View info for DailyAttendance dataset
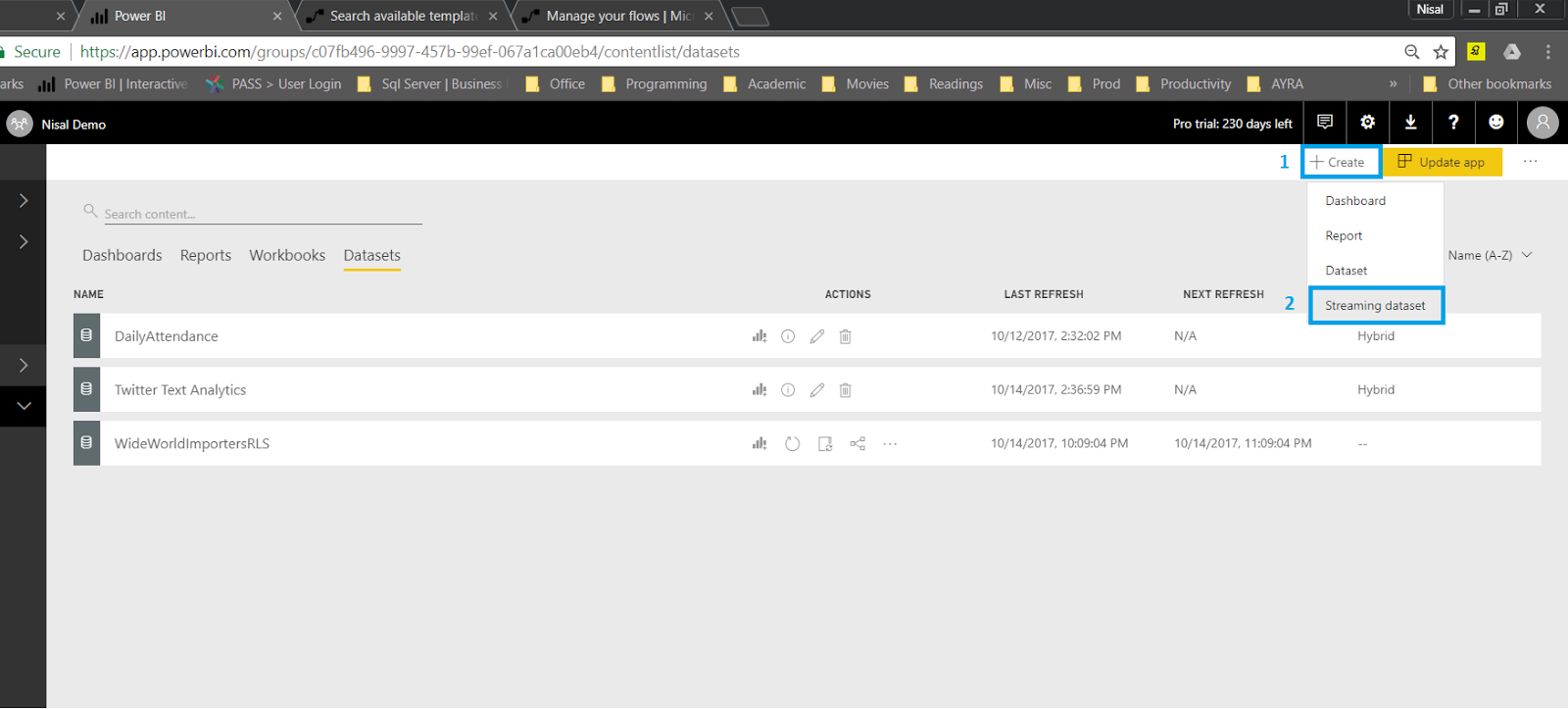1568x709 pixels. pos(788,336)
